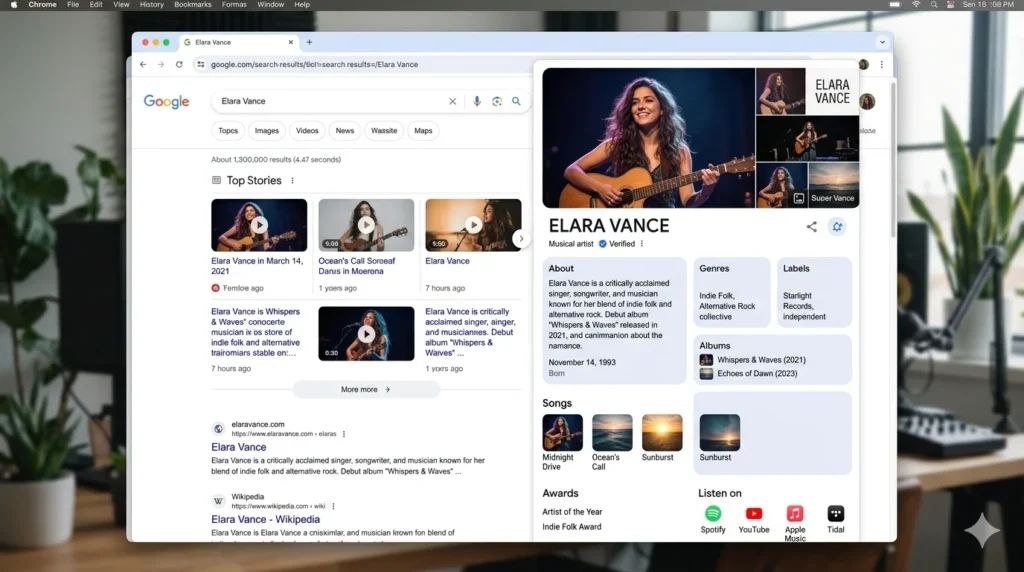Open Elara Vance - Wikipedia link
The image size is (1024, 572).
point(265,520)
